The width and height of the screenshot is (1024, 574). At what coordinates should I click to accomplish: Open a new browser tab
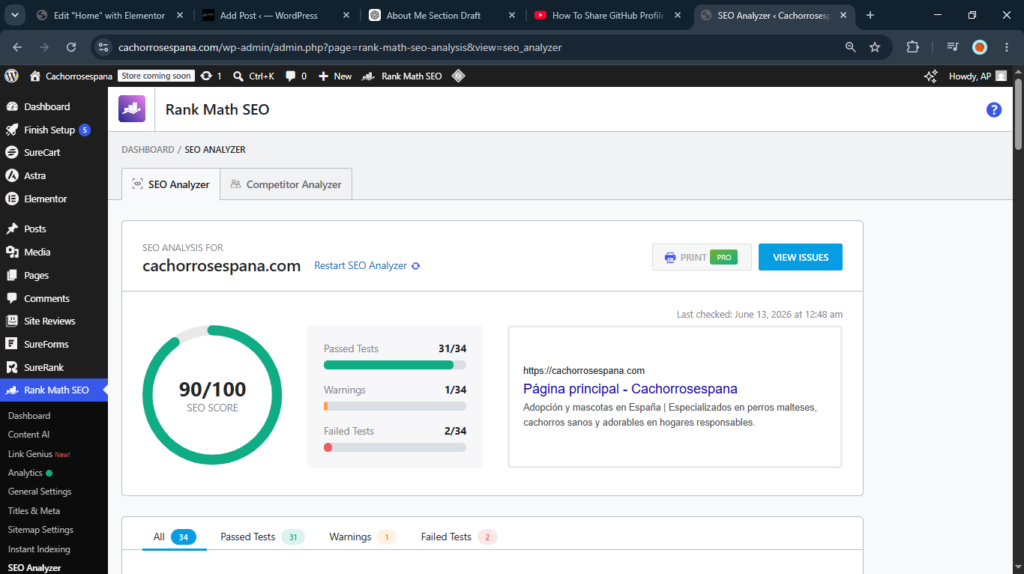[870, 15]
